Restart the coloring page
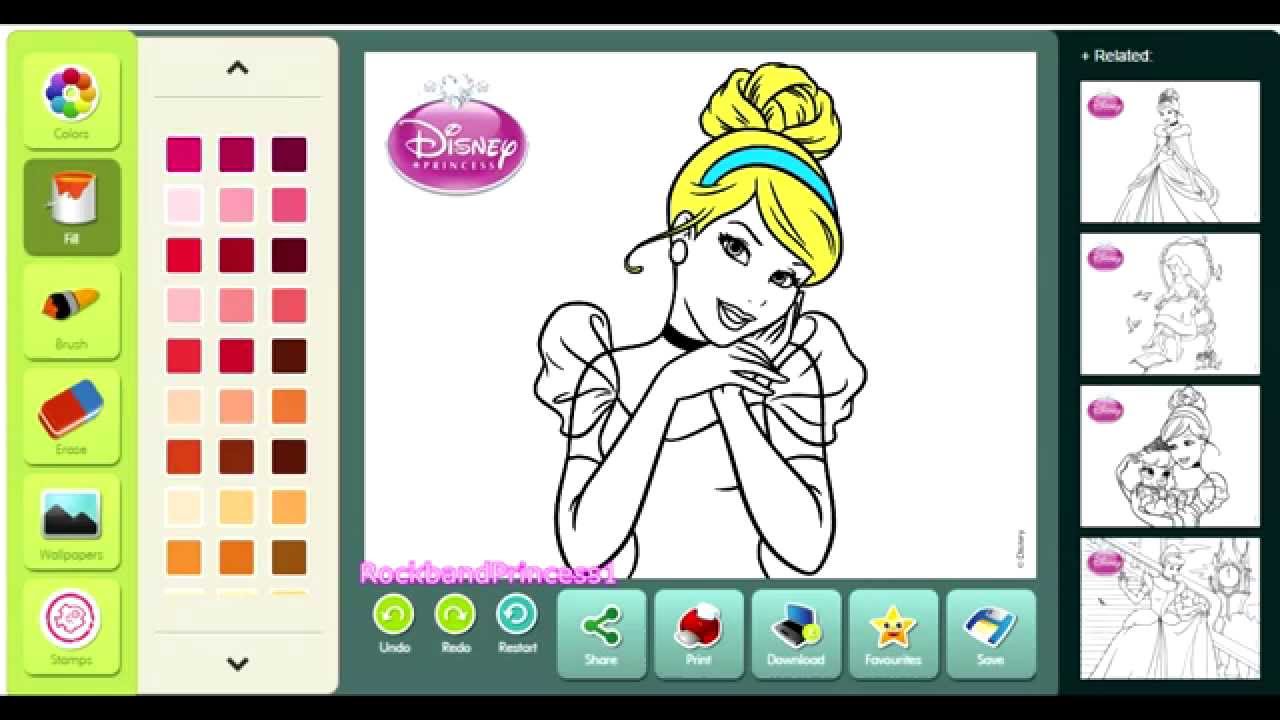The width and height of the screenshot is (1280, 720). (517, 623)
